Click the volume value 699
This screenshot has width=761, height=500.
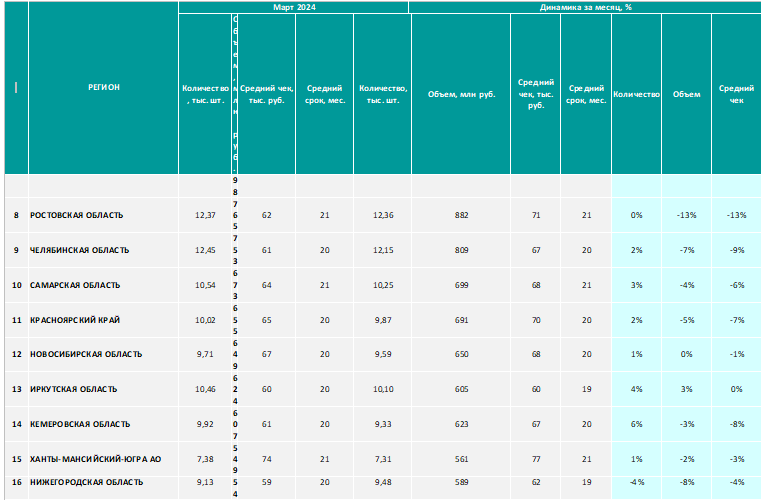461,285
